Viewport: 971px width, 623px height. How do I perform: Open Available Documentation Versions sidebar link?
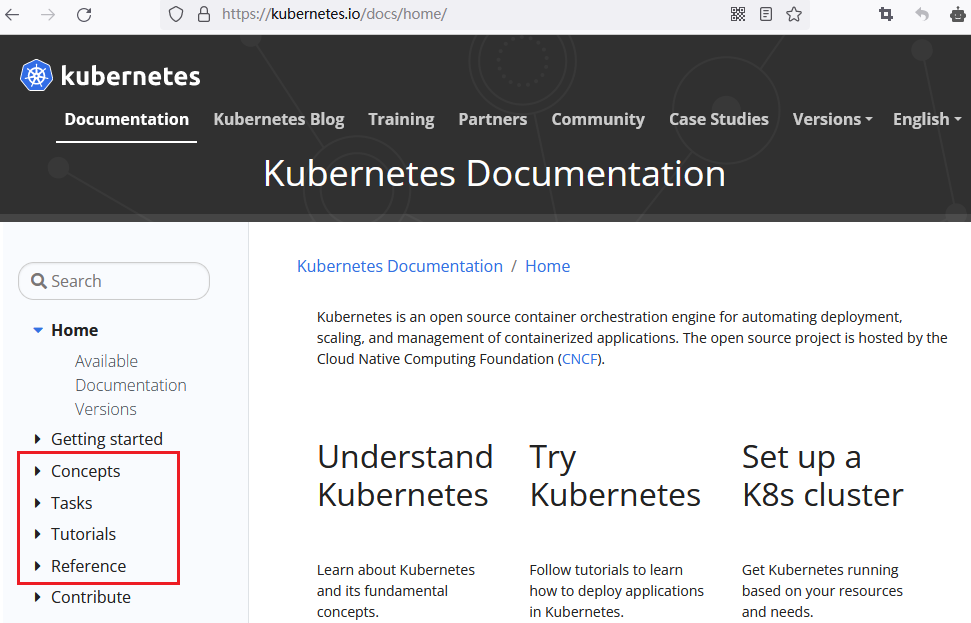[131, 385]
